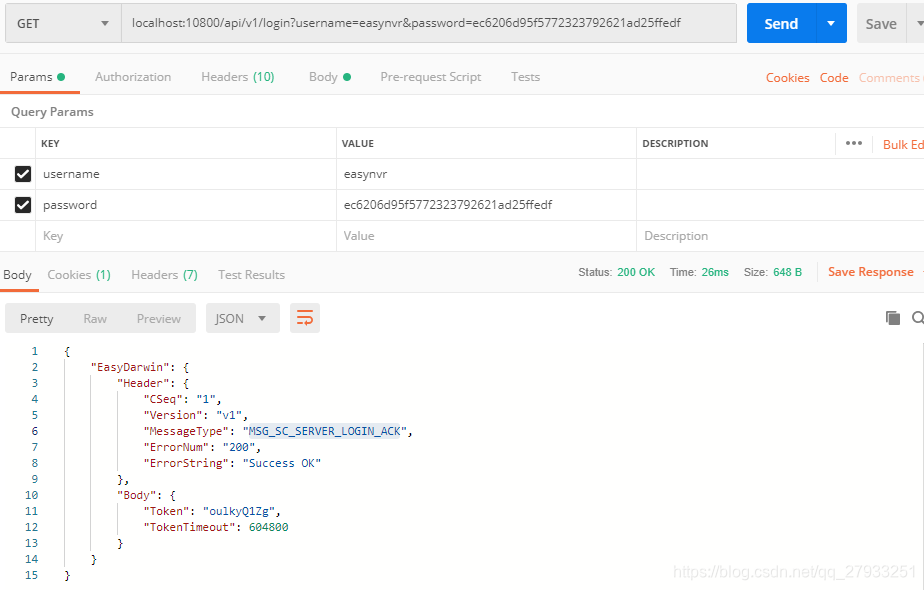Open the Authorization tab
This screenshot has height=590, width=924.
(133, 77)
